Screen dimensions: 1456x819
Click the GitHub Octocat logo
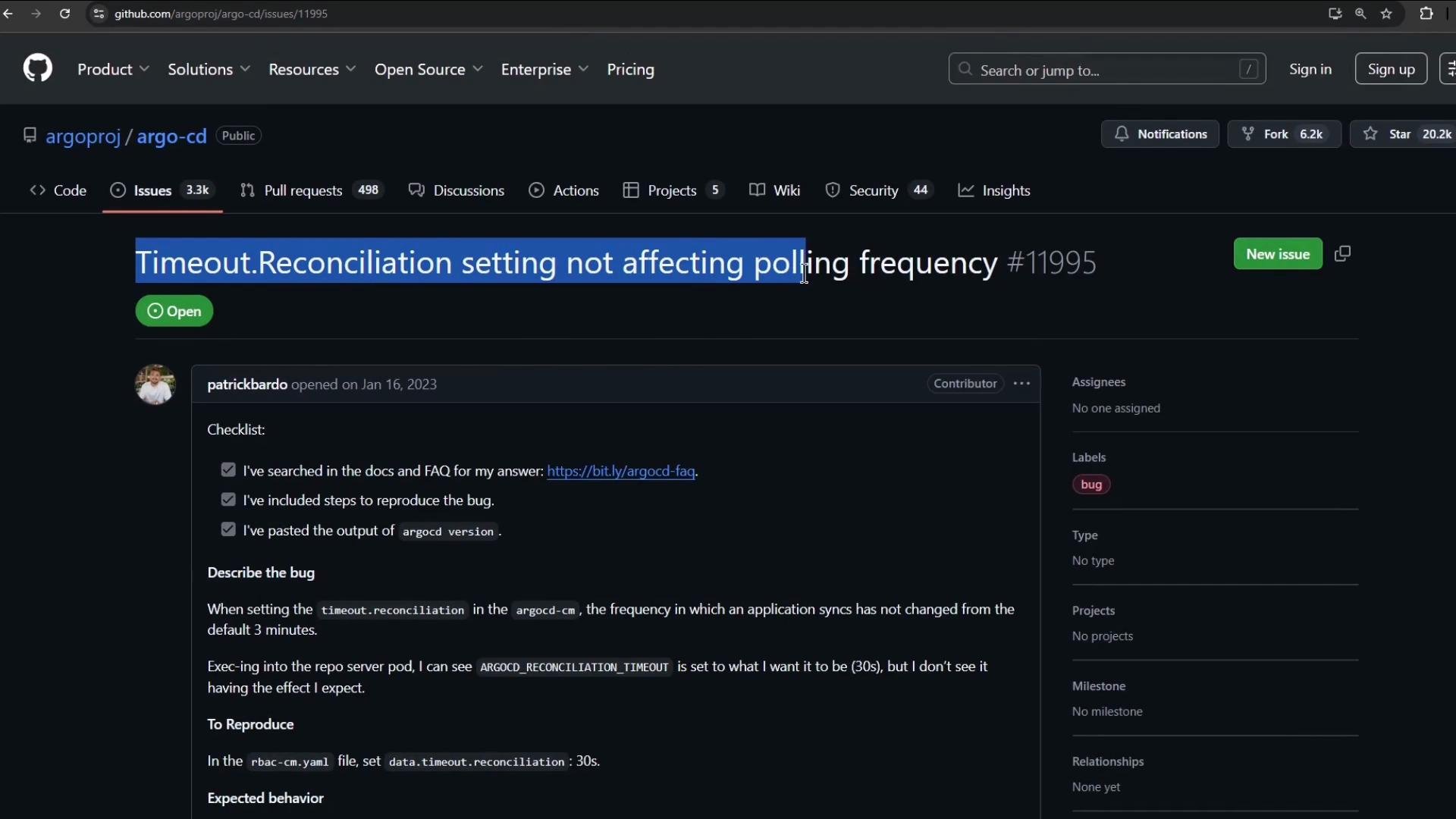click(37, 68)
